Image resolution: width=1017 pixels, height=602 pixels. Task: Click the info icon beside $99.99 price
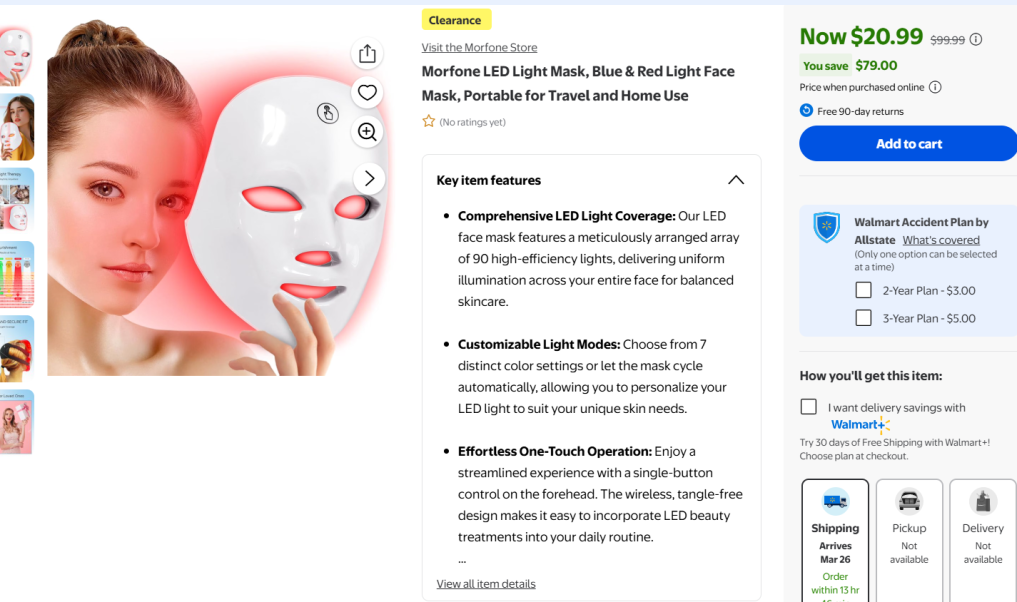pyautogui.click(x=975, y=40)
